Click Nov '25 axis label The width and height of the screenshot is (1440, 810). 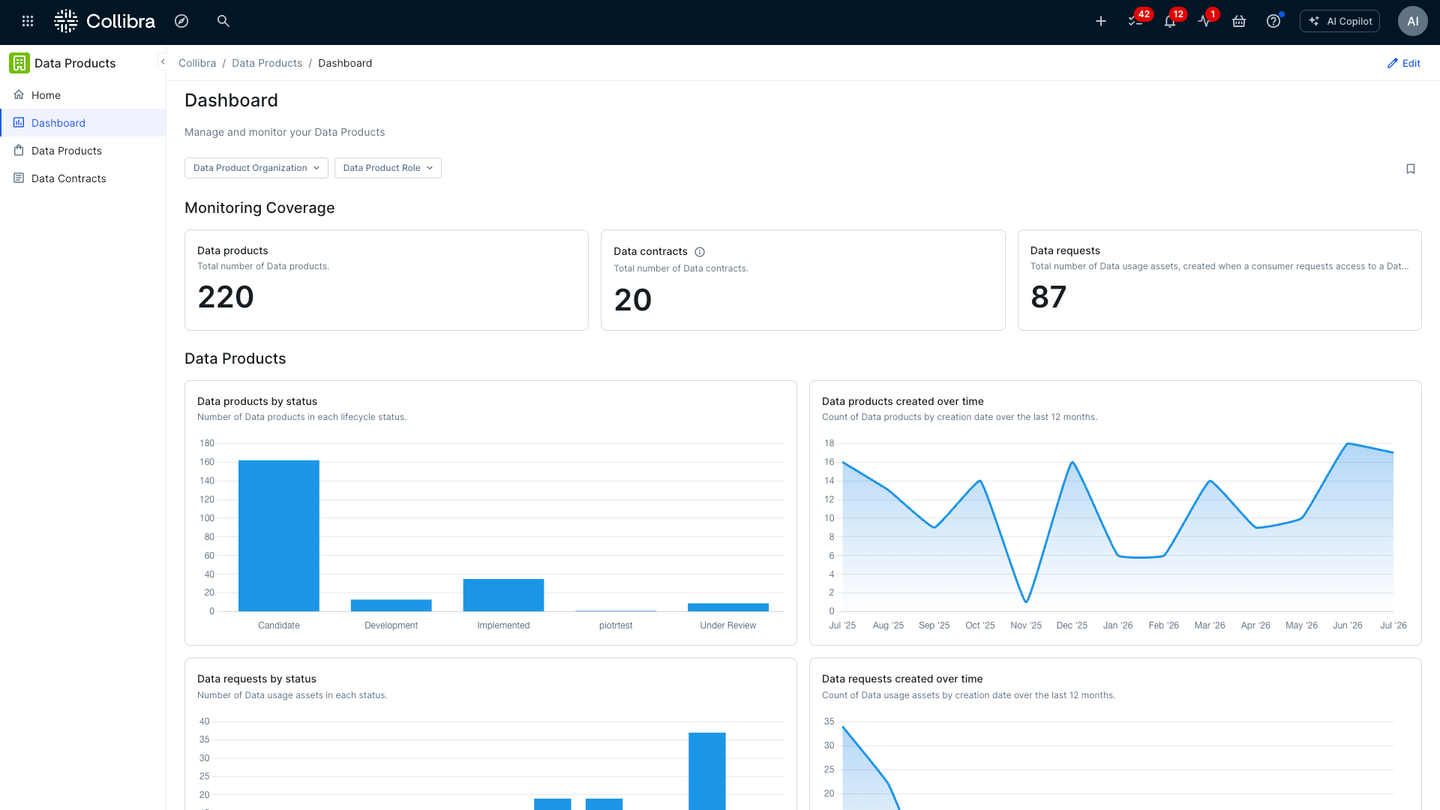coord(1026,625)
